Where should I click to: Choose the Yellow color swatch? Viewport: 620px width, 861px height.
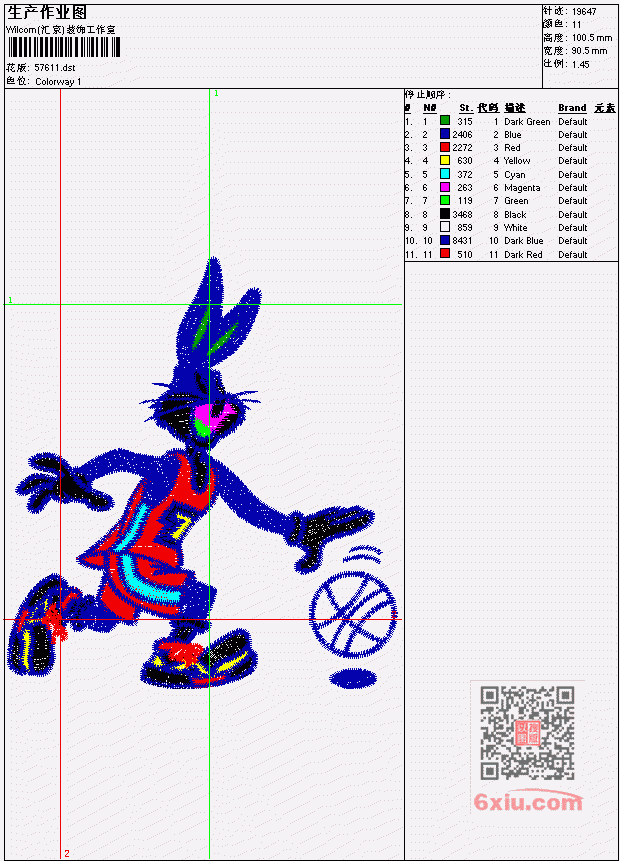click(x=445, y=160)
